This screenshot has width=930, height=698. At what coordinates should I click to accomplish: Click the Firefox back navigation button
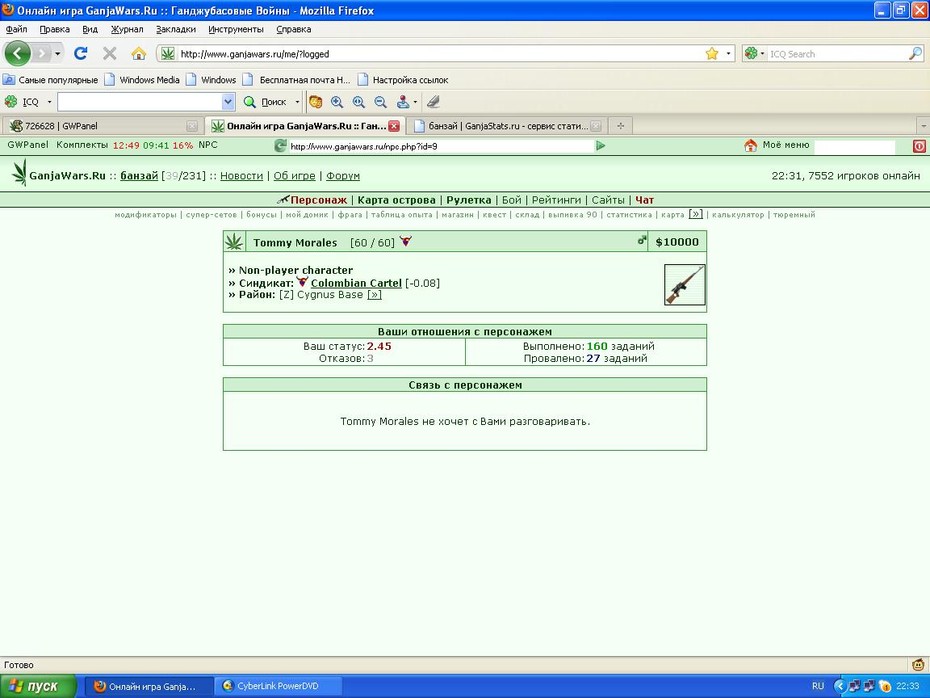tap(17, 54)
